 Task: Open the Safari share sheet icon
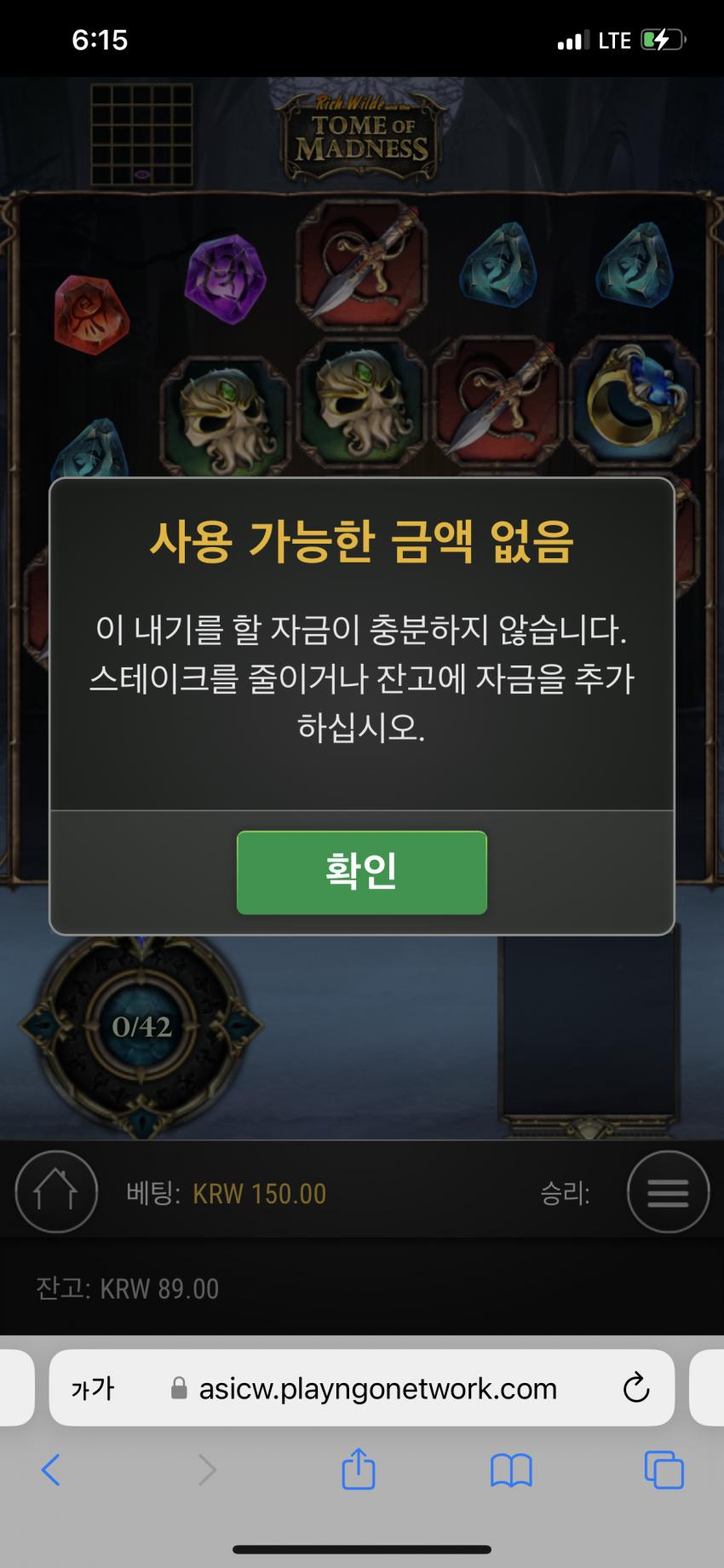click(359, 1468)
